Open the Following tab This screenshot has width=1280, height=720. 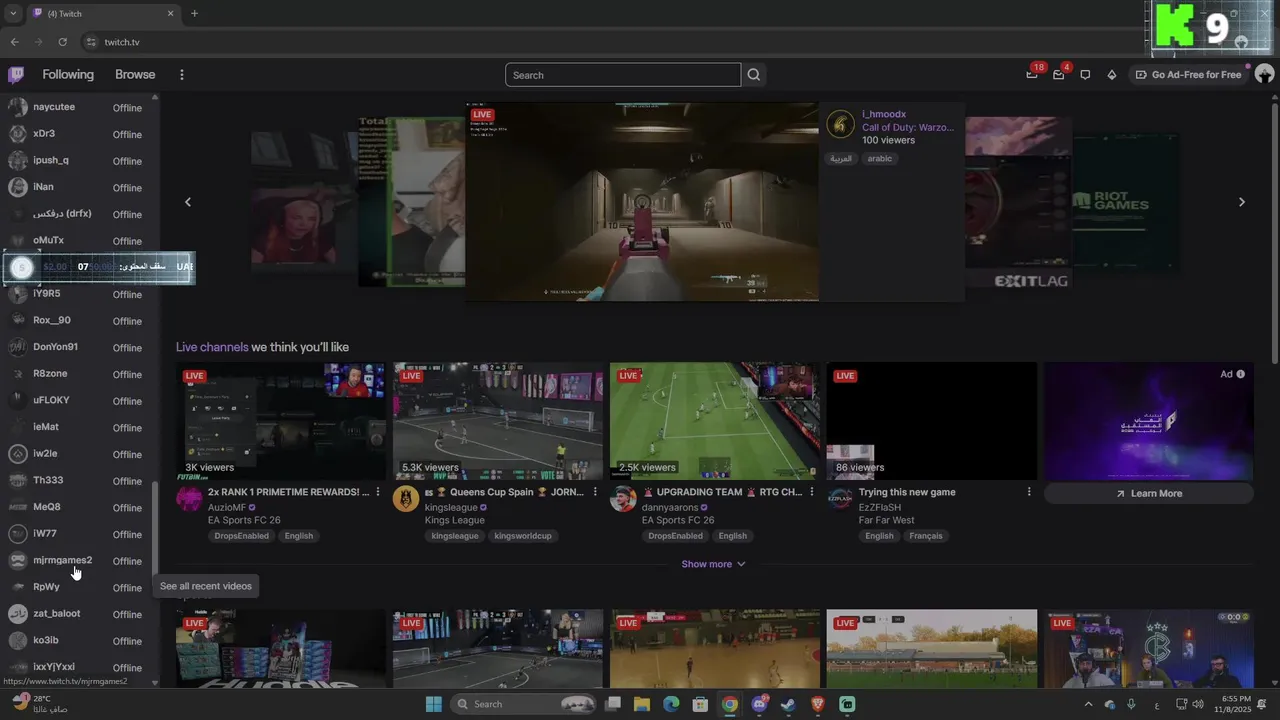(x=68, y=75)
